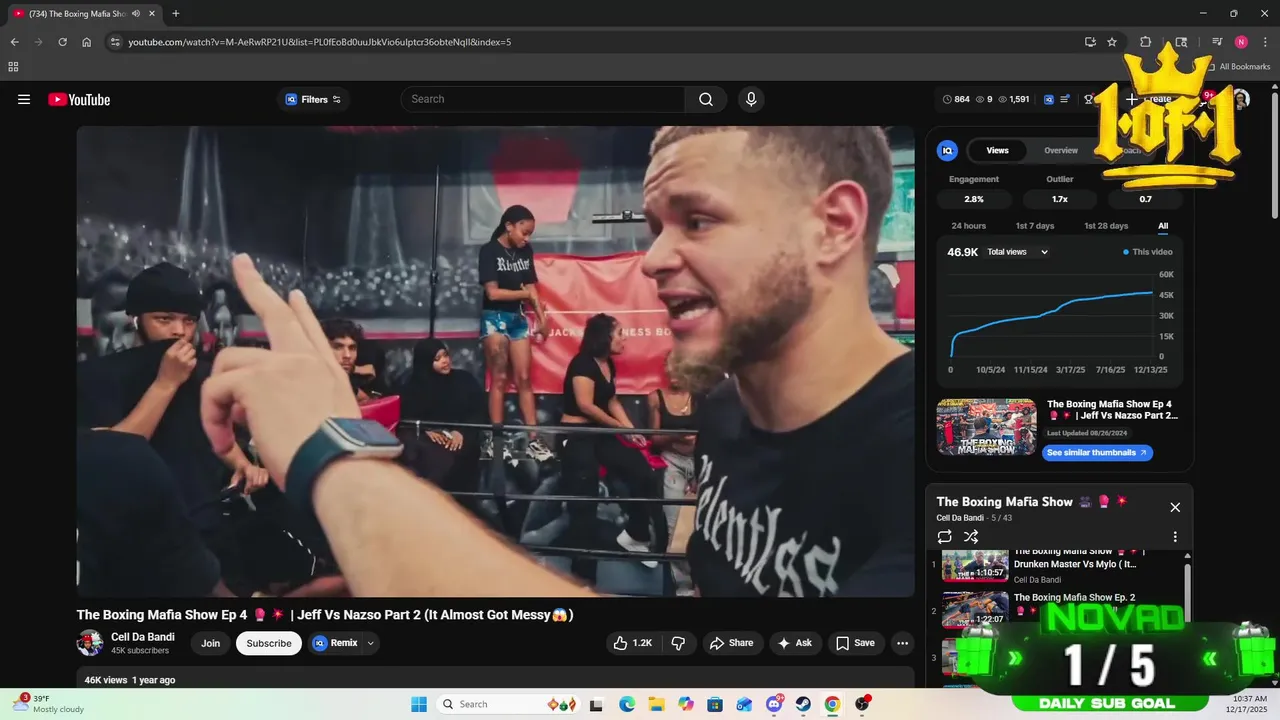This screenshot has width=1280, height=720.
Task: Open All Bookmarks folder
Action: point(1239,67)
